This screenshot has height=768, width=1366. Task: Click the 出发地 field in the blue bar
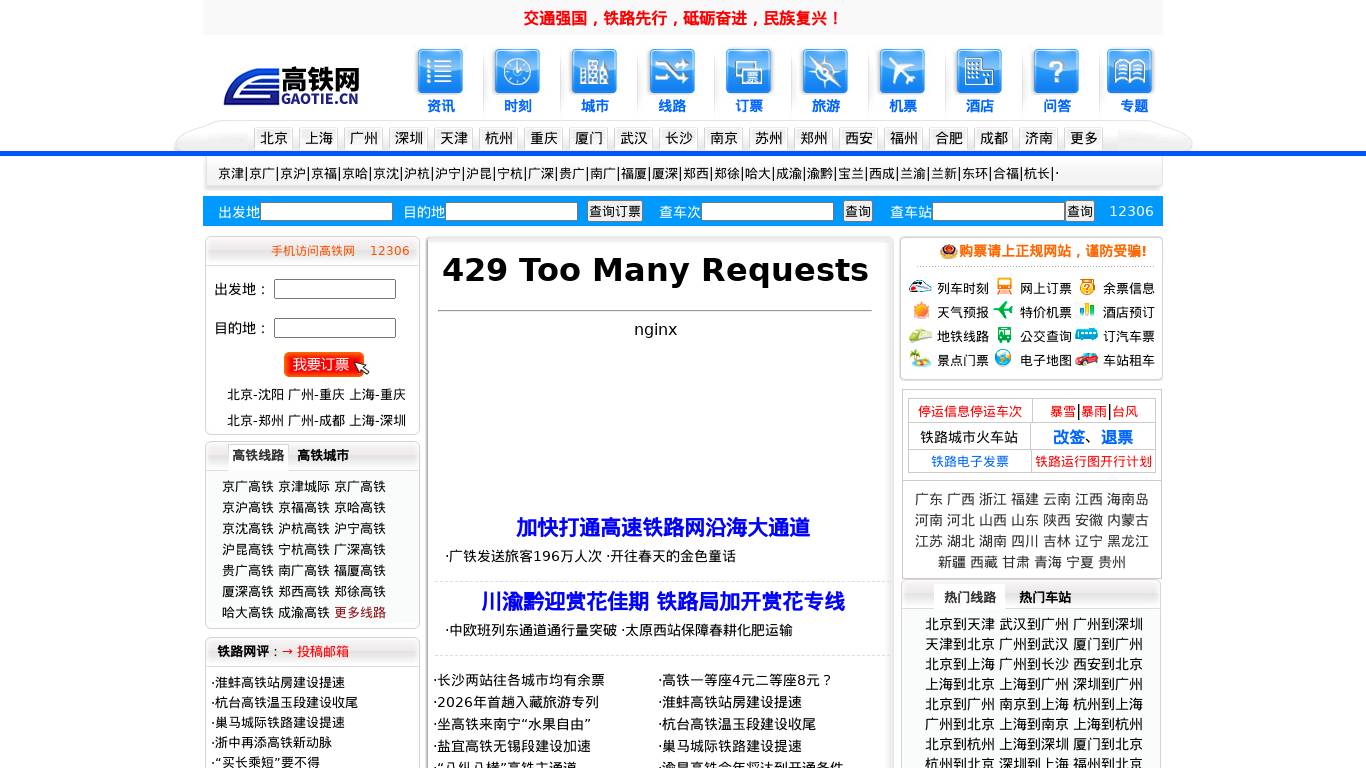pos(326,212)
